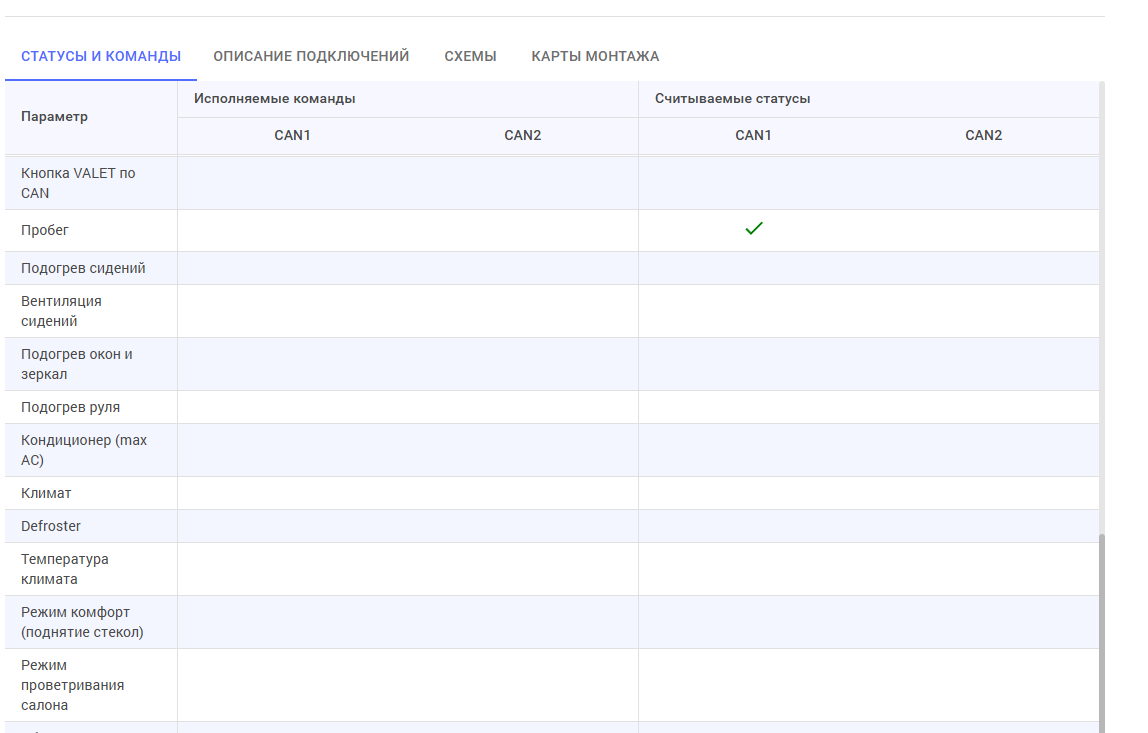The height and width of the screenshot is (733, 1148).
Task: Select the Карты монтажа tab
Action: point(595,56)
